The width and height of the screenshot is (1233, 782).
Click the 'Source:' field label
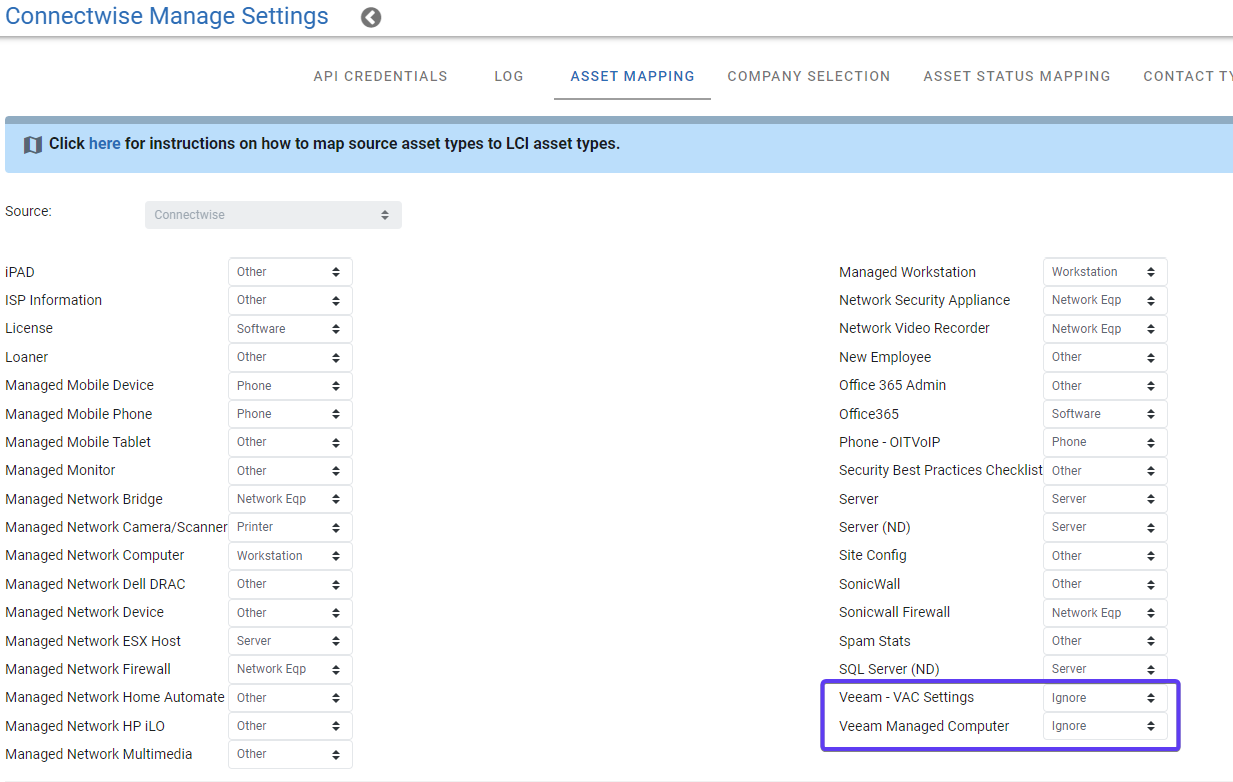point(28,212)
